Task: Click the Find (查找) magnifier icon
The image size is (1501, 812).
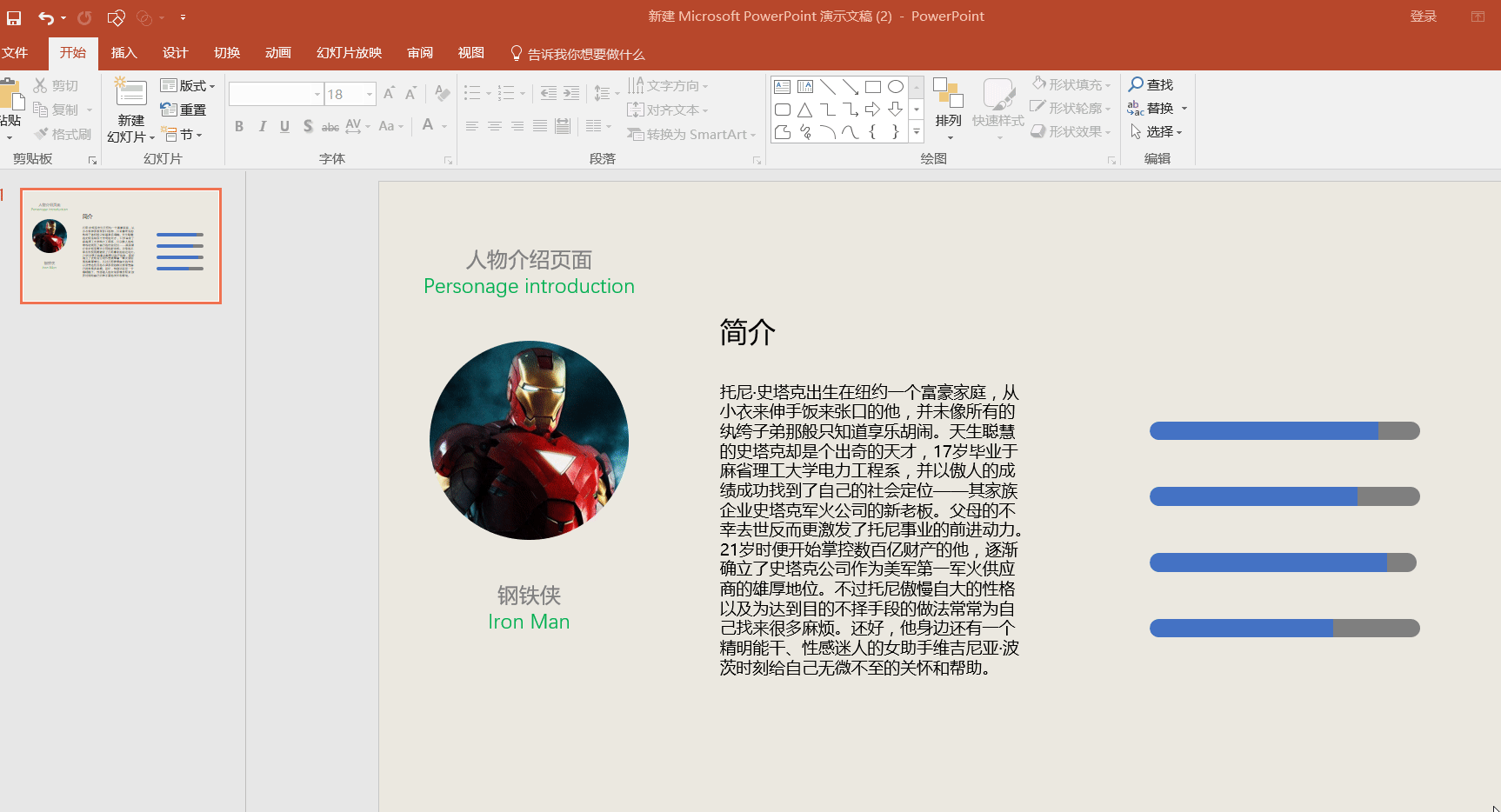Action: [x=1136, y=84]
